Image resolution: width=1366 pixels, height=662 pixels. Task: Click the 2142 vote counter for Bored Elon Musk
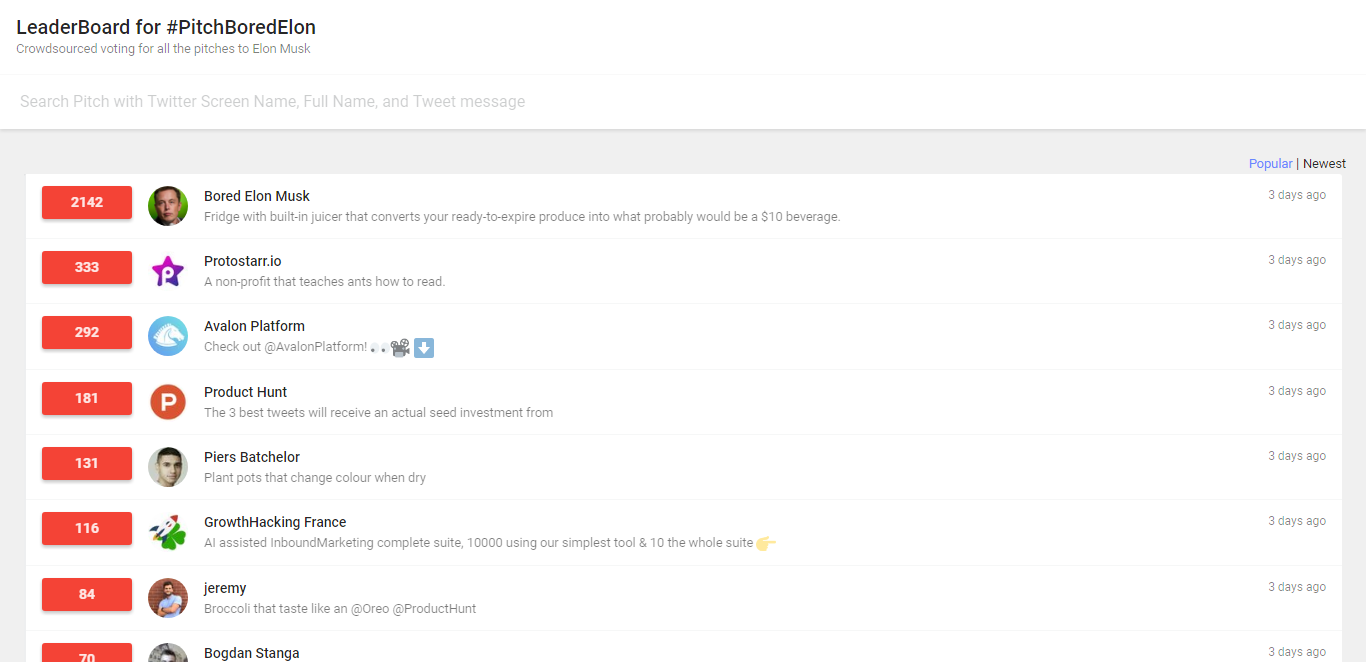point(86,202)
